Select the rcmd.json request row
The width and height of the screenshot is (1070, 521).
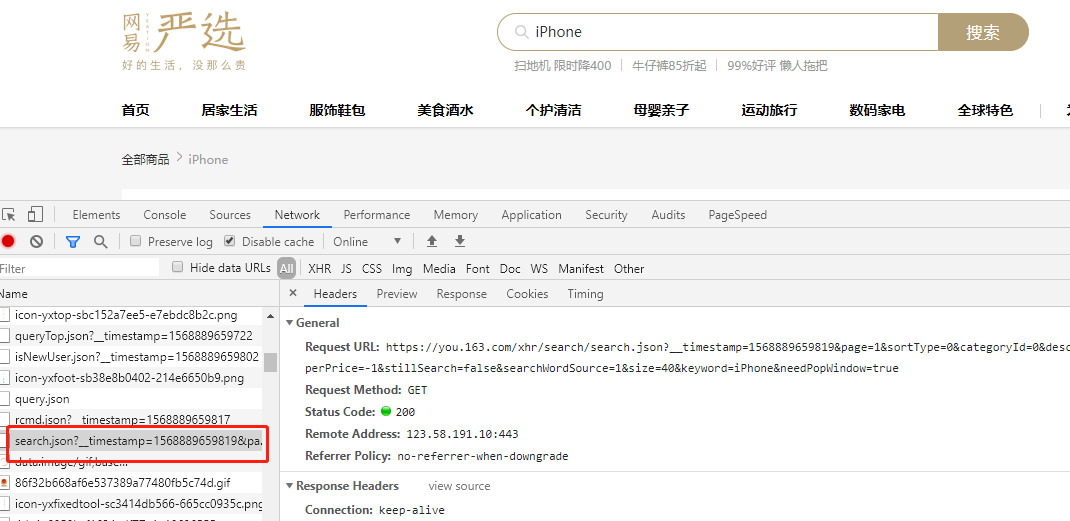click(131, 420)
